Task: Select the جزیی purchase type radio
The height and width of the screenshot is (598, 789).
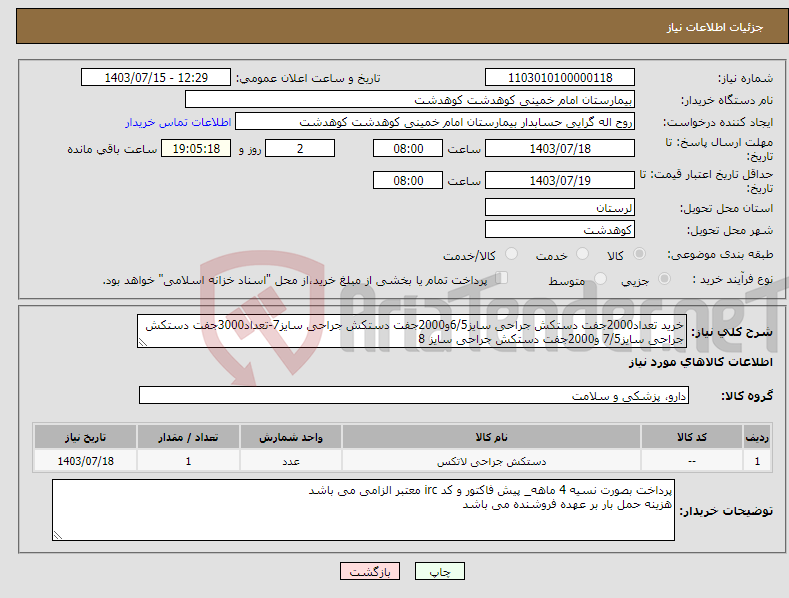Action: 664,279
